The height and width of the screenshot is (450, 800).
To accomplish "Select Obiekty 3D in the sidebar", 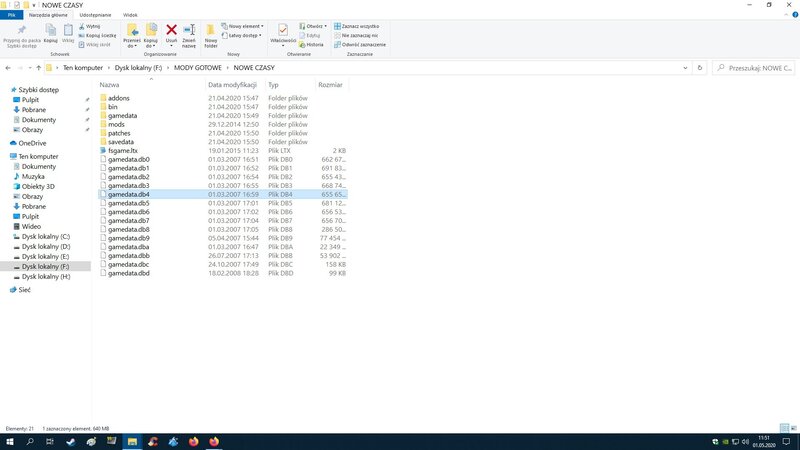I will pyautogui.click(x=38, y=187).
